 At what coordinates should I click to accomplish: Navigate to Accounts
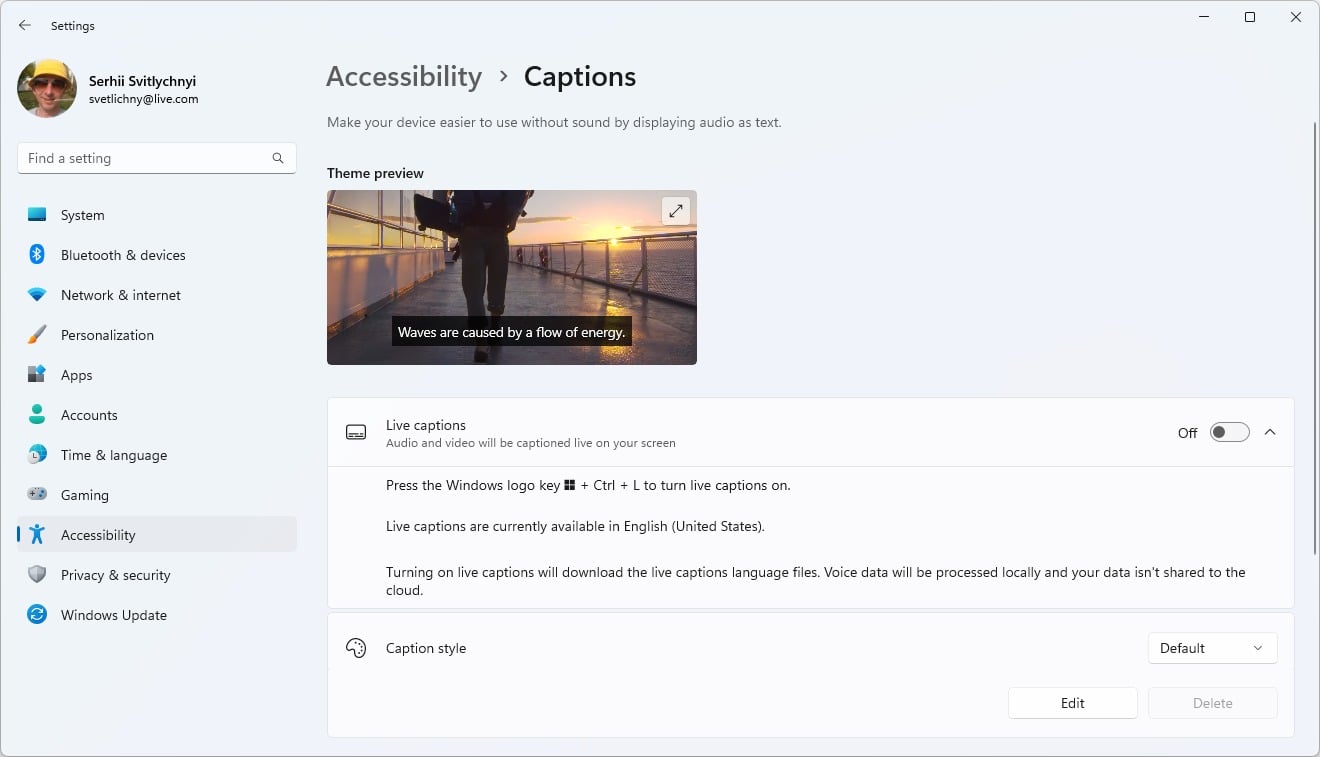pos(157,415)
